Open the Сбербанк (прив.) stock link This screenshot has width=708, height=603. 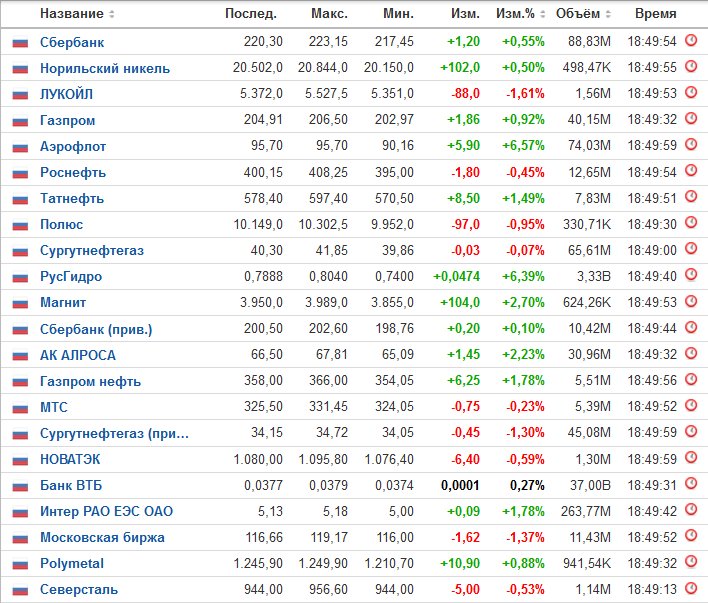[x=96, y=329]
